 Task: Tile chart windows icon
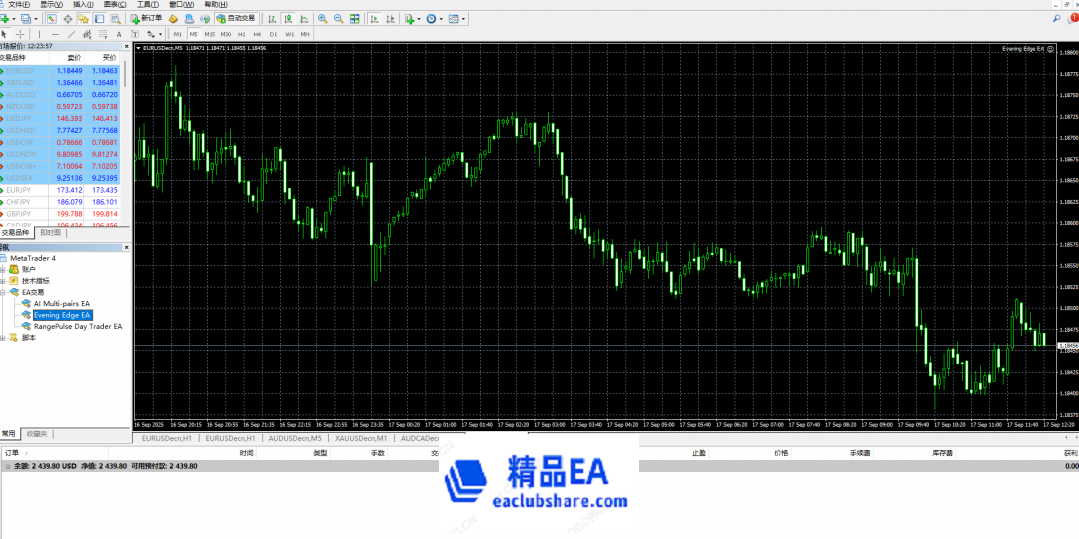point(354,19)
